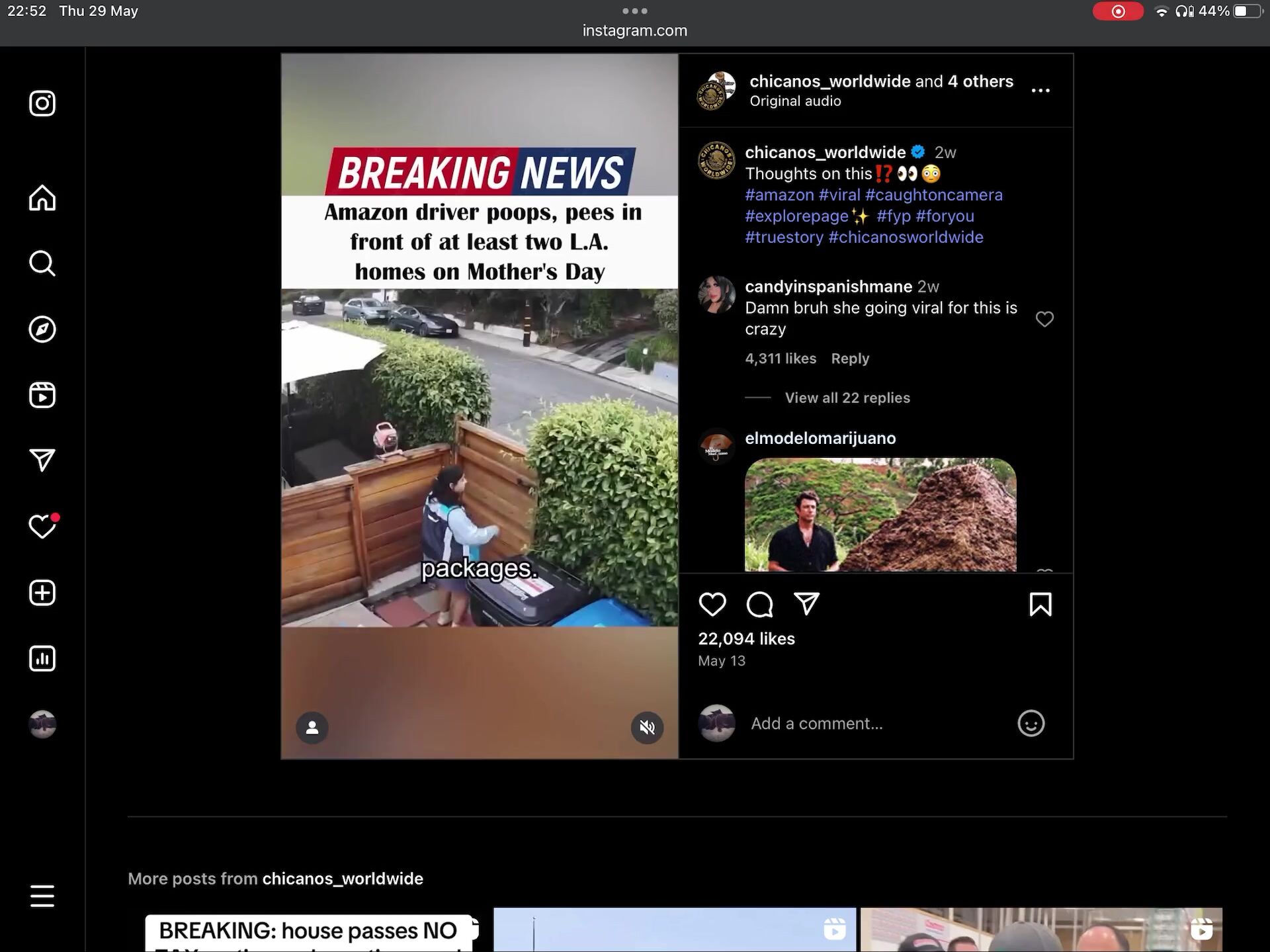Open candyinspanishmane's avatar
This screenshot has width=1270, height=952.
point(716,294)
